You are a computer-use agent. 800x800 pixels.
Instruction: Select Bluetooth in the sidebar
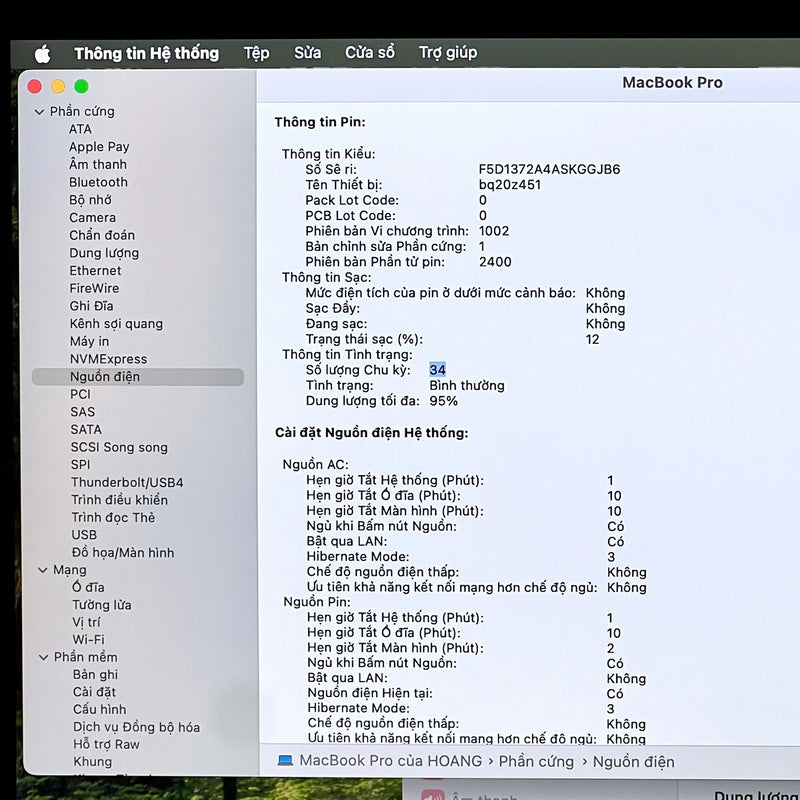click(x=98, y=182)
